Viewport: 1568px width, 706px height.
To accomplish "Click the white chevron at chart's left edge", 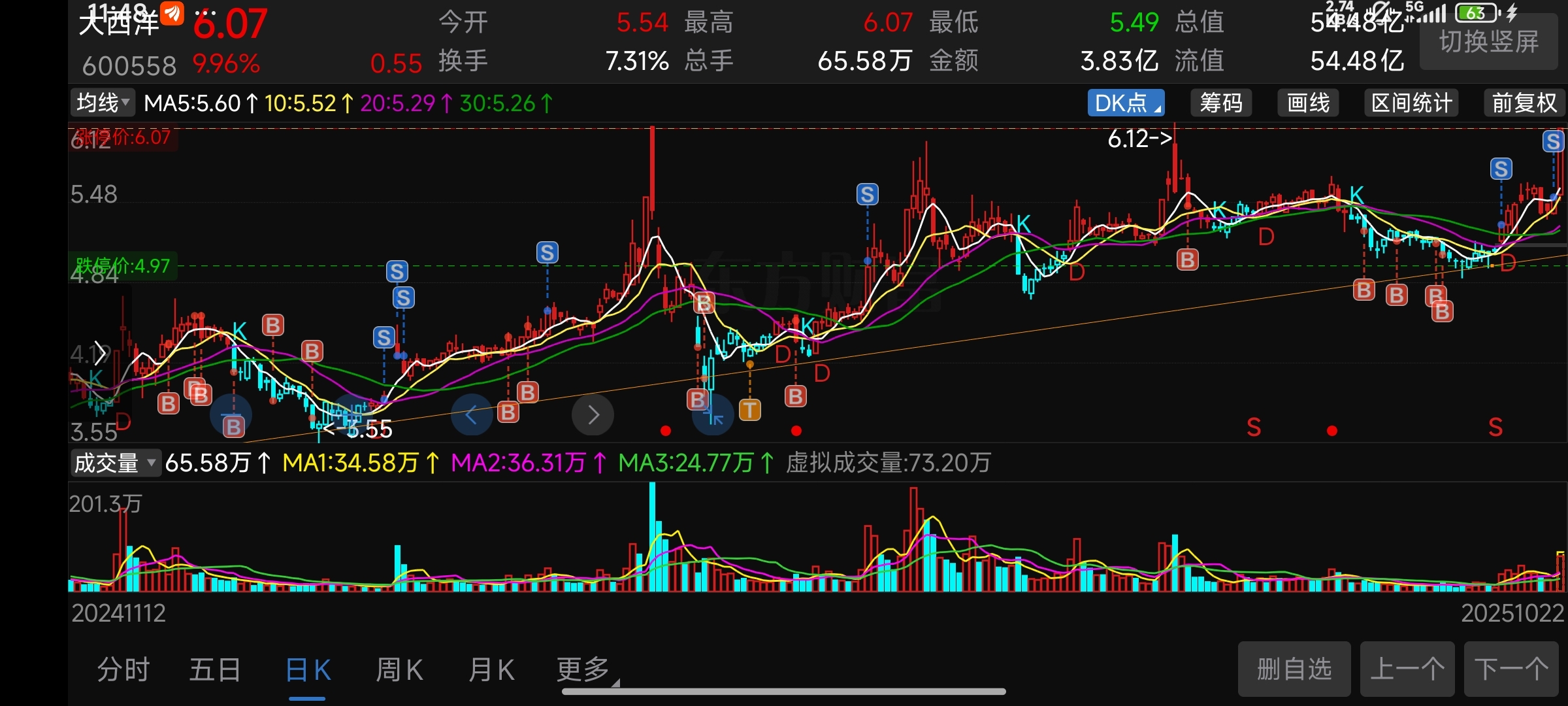I will (100, 353).
